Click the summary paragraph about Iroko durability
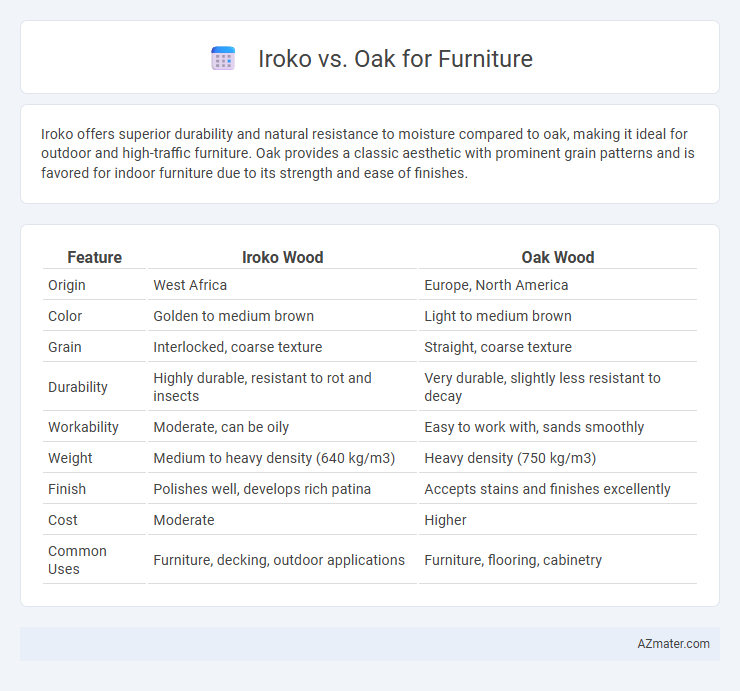 pyautogui.click(x=368, y=153)
